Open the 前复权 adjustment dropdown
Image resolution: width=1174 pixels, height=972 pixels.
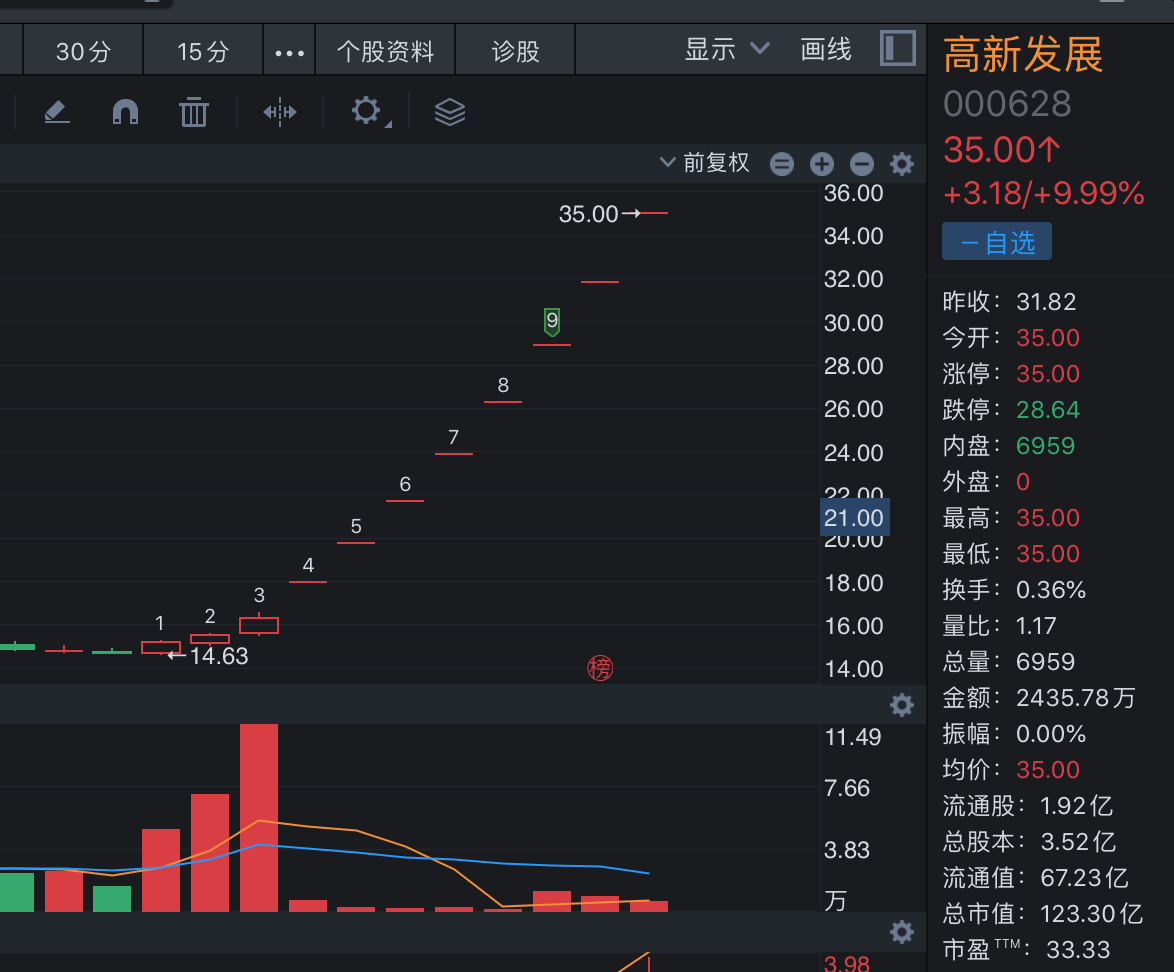(704, 163)
